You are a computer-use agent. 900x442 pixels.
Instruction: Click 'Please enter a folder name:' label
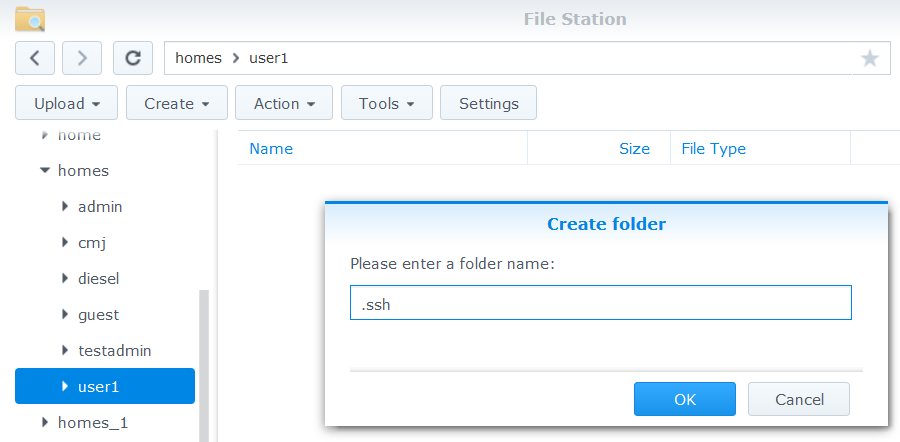(452, 265)
